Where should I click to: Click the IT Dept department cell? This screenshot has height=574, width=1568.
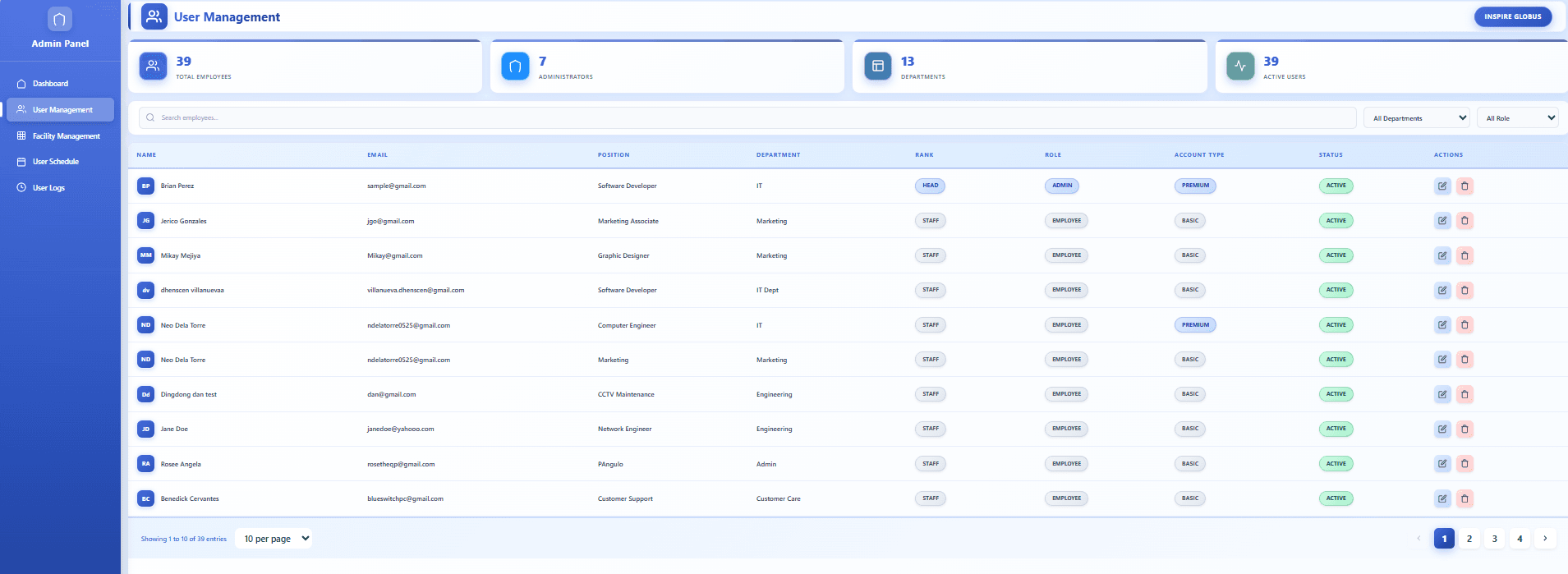(x=767, y=290)
